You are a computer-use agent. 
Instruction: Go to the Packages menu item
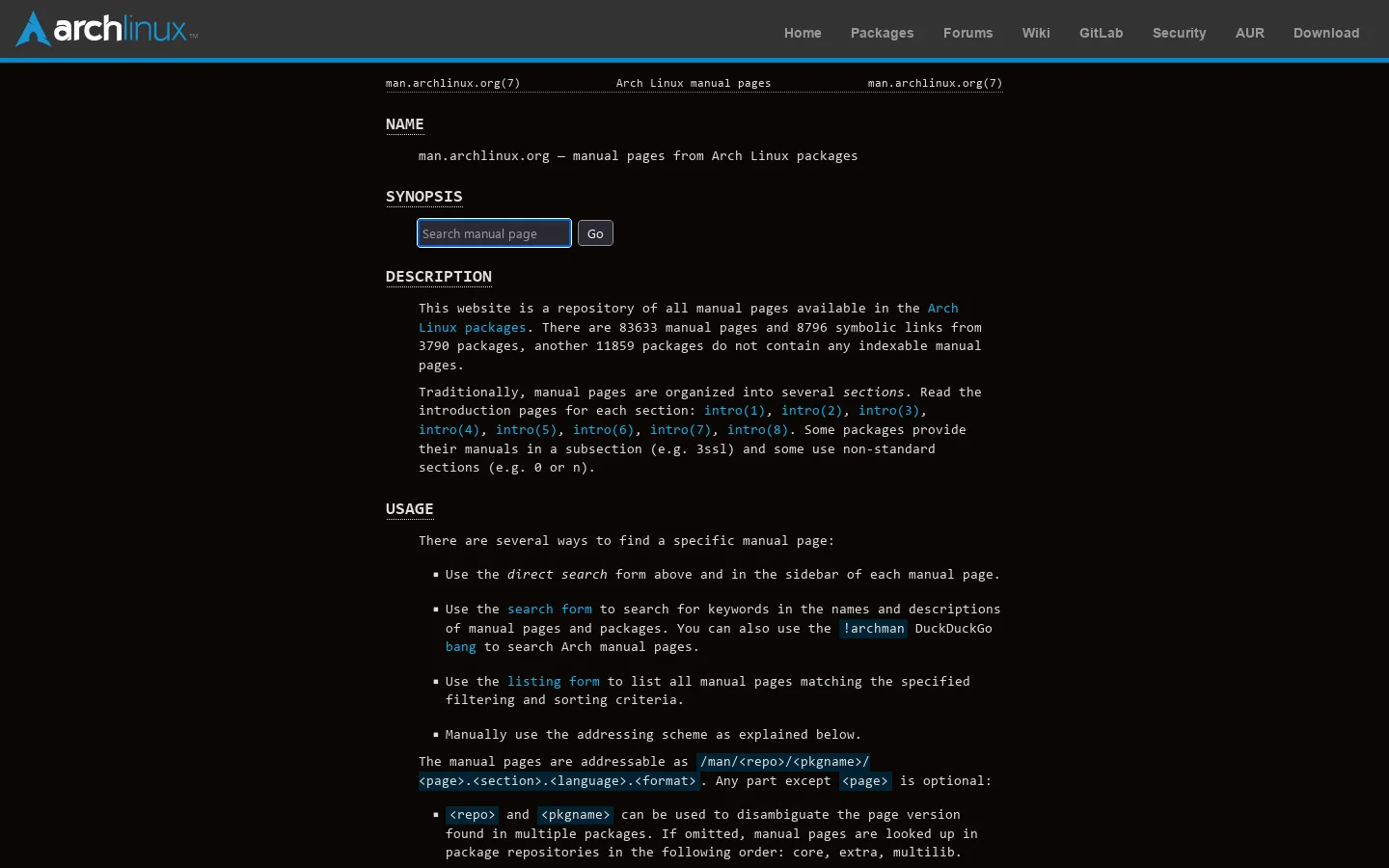pos(883,33)
